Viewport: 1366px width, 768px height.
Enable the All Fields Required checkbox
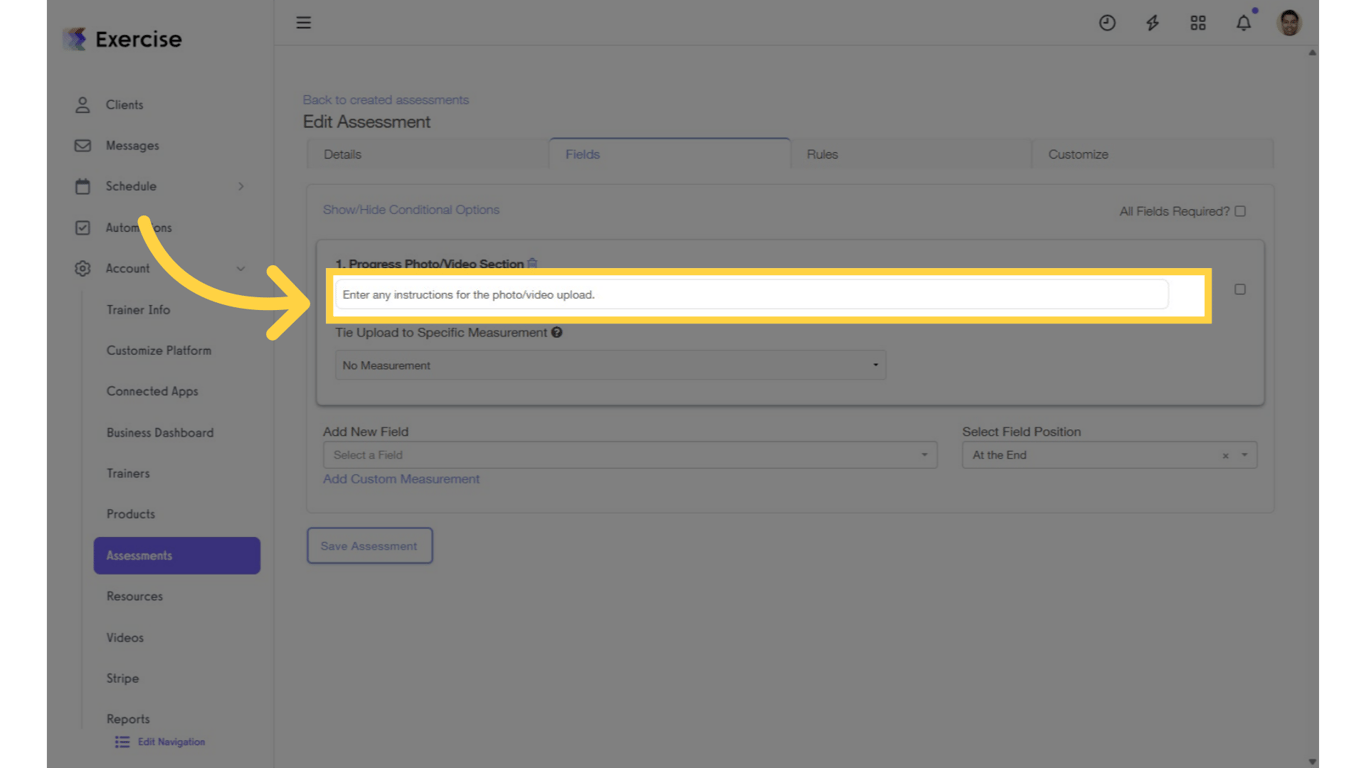(x=1240, y=211)
